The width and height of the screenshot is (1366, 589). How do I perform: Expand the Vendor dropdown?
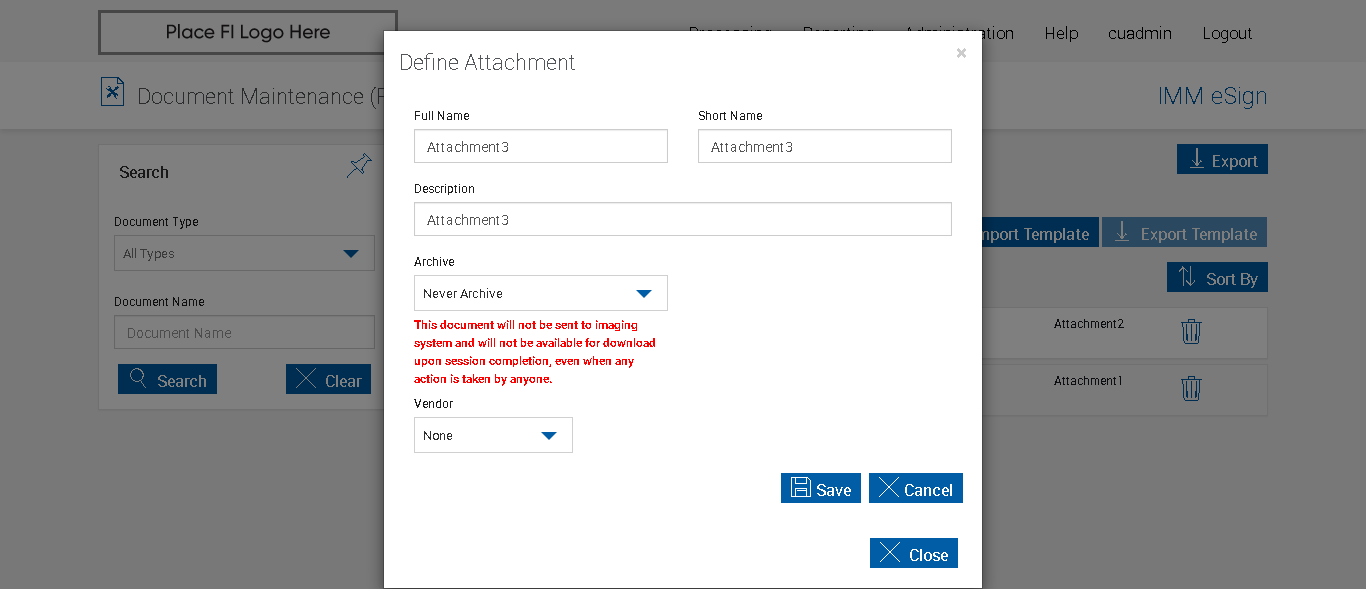493,435
